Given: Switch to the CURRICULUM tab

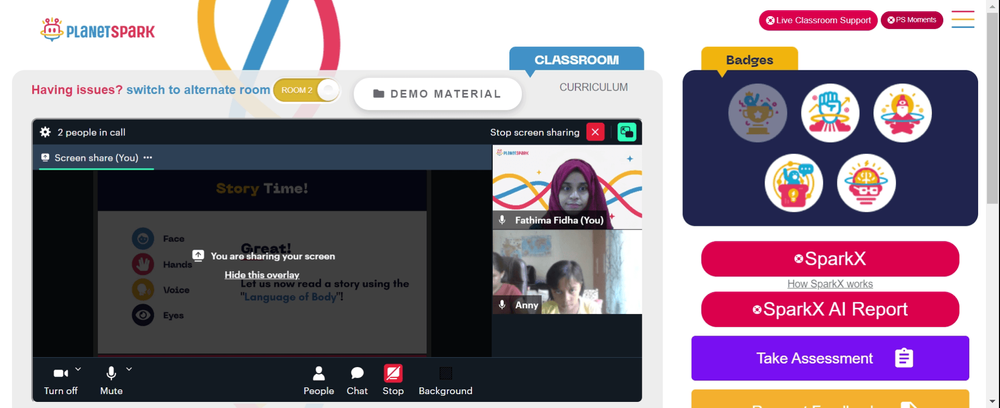Looking at the screenshot, I should [594, 87].
